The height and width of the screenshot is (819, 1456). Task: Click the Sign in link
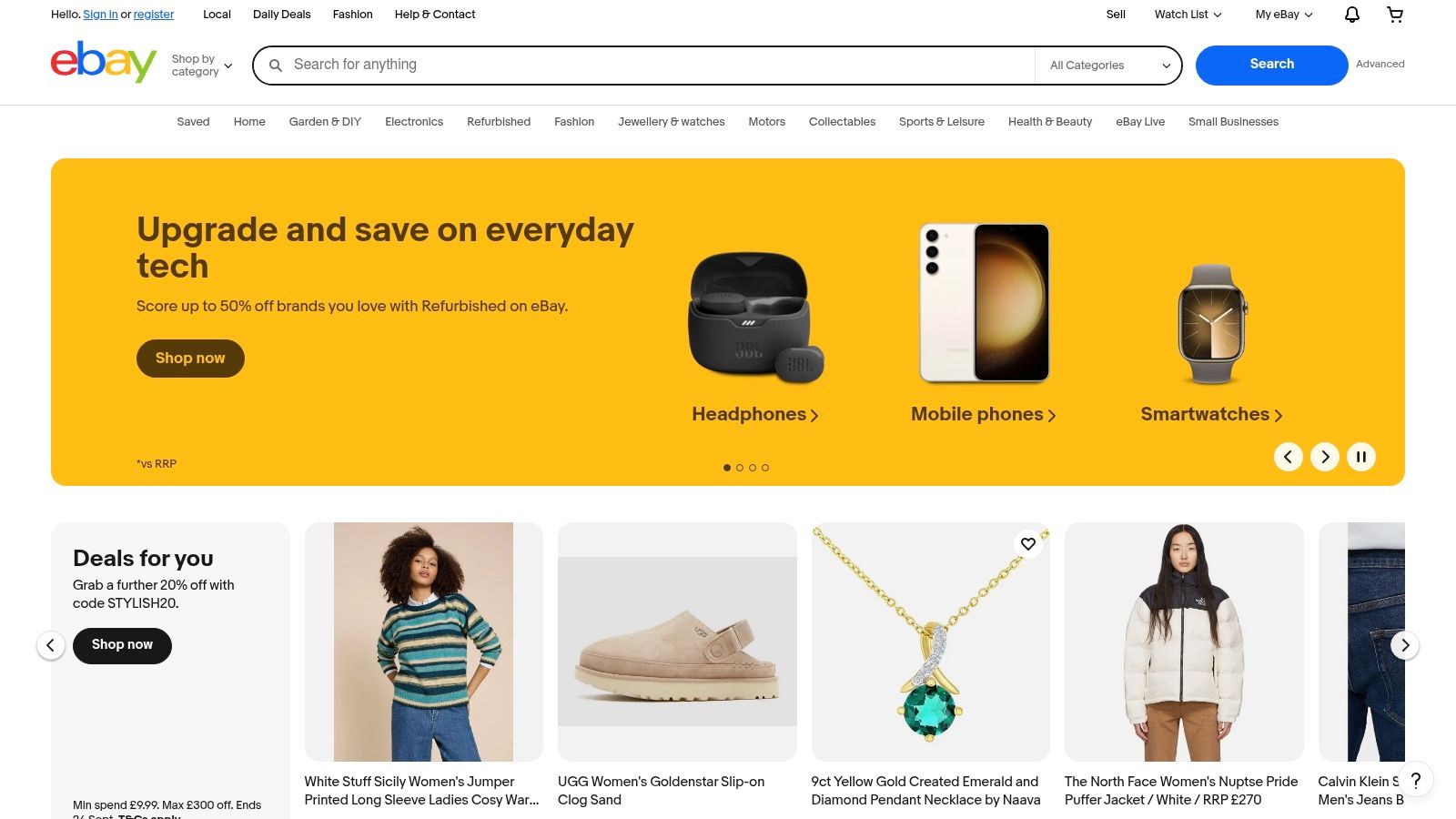[100, 15]
